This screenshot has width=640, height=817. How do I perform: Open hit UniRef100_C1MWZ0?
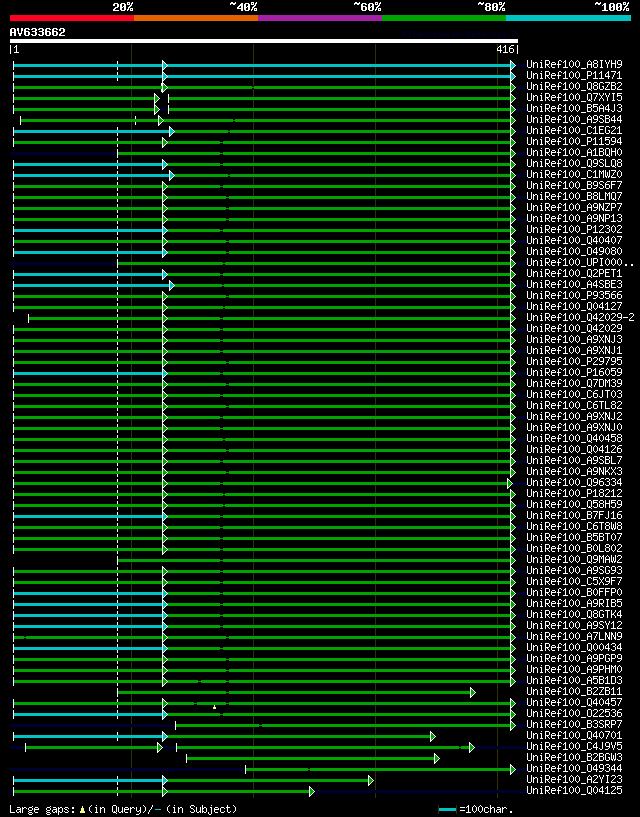[574, 175]
